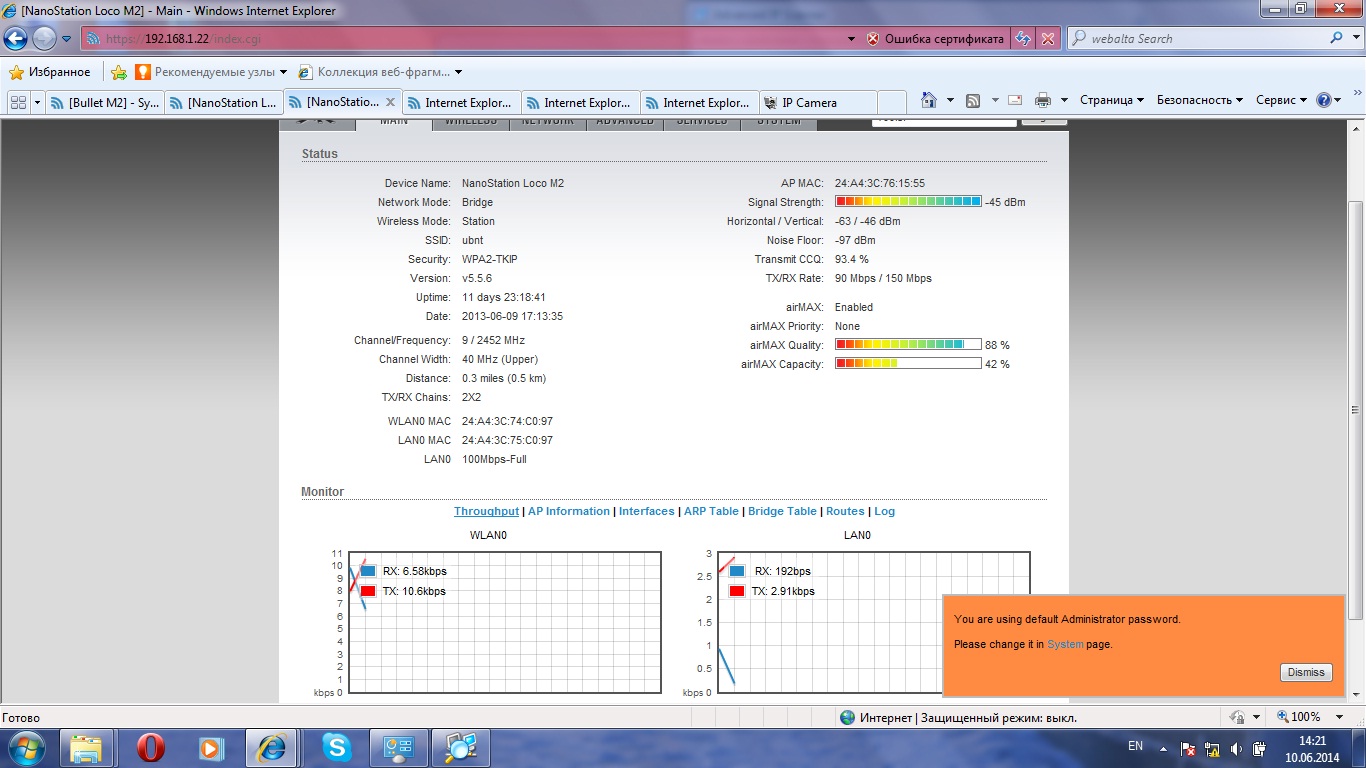
Task: Launch Opera from the taskbar
Action: [150, 748]
